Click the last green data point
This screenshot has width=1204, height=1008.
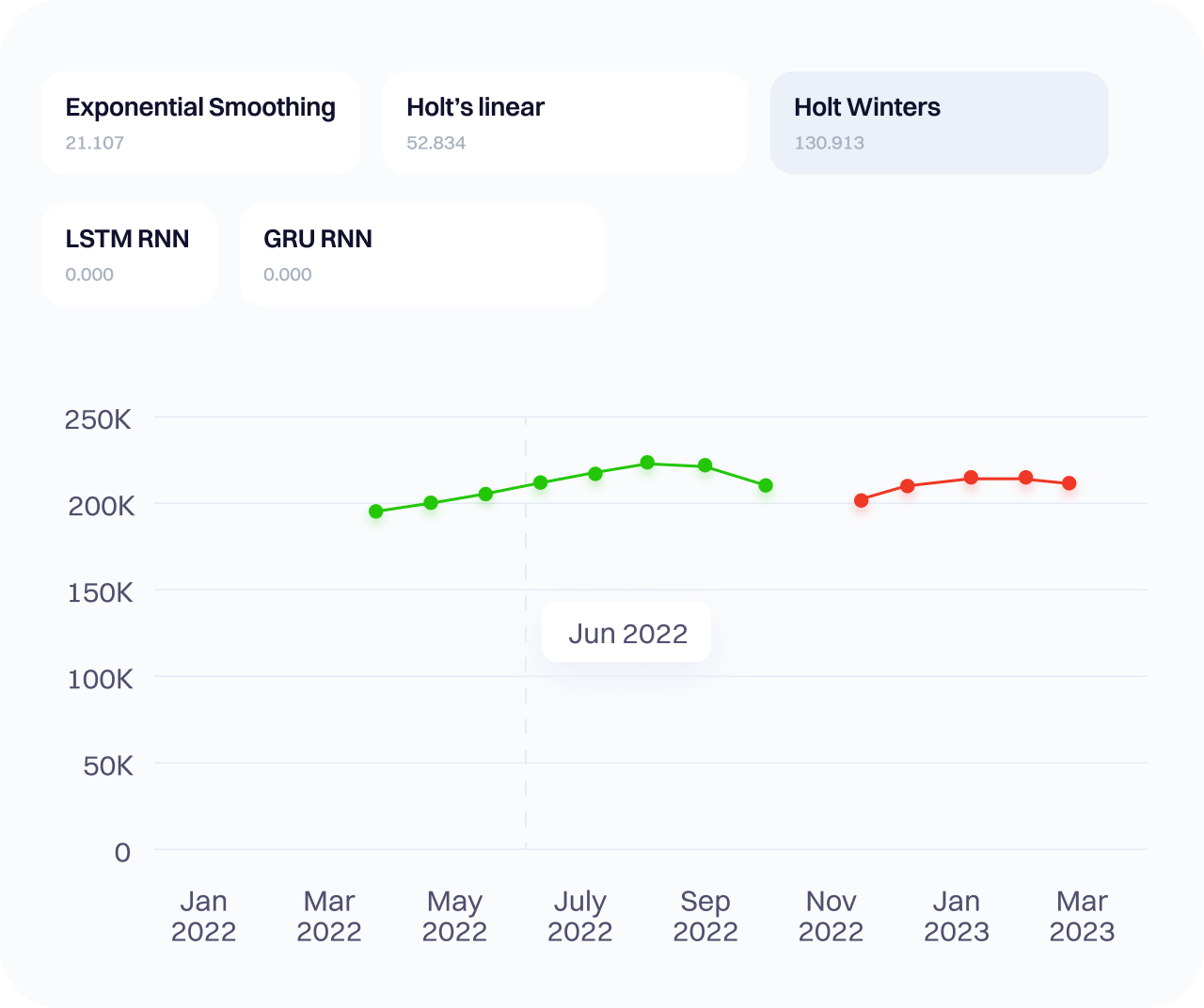pyautogui.click(x=766, y=485)
